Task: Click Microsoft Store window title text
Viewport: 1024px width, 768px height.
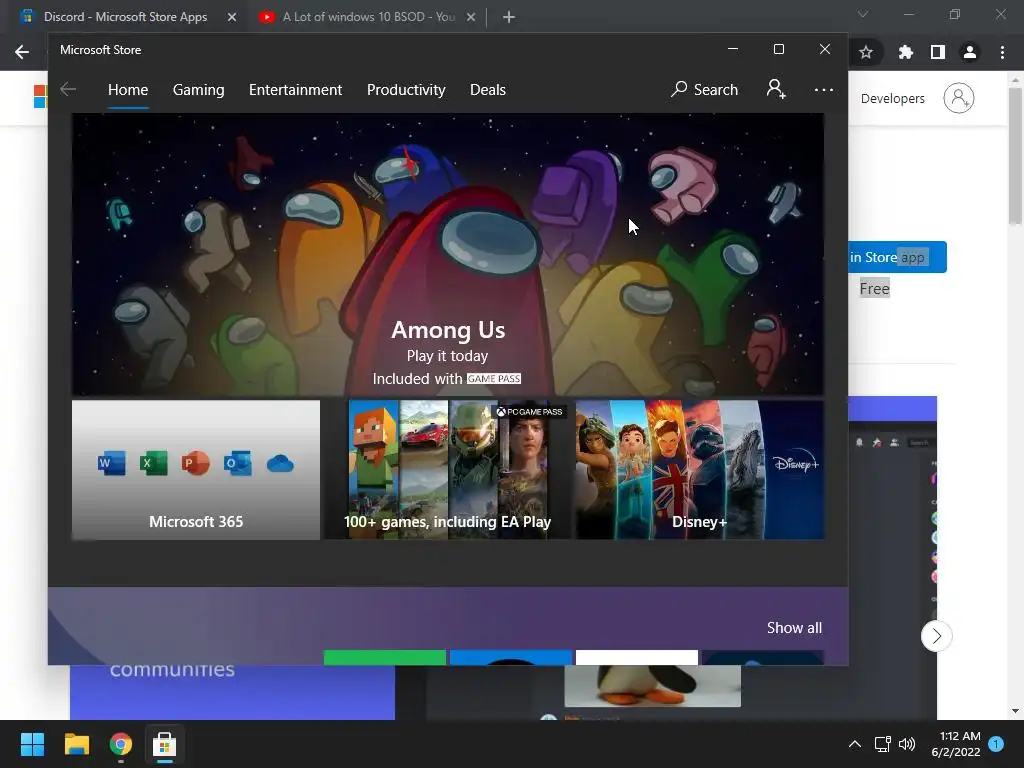Action: point(101,50)
